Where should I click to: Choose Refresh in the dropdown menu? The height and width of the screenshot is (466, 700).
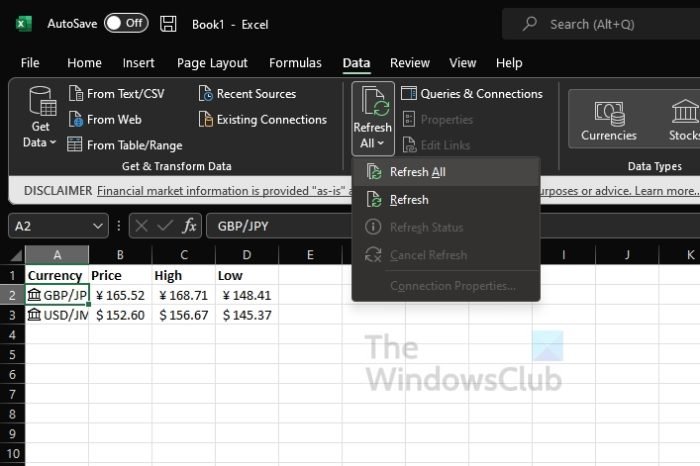point(409,200)
